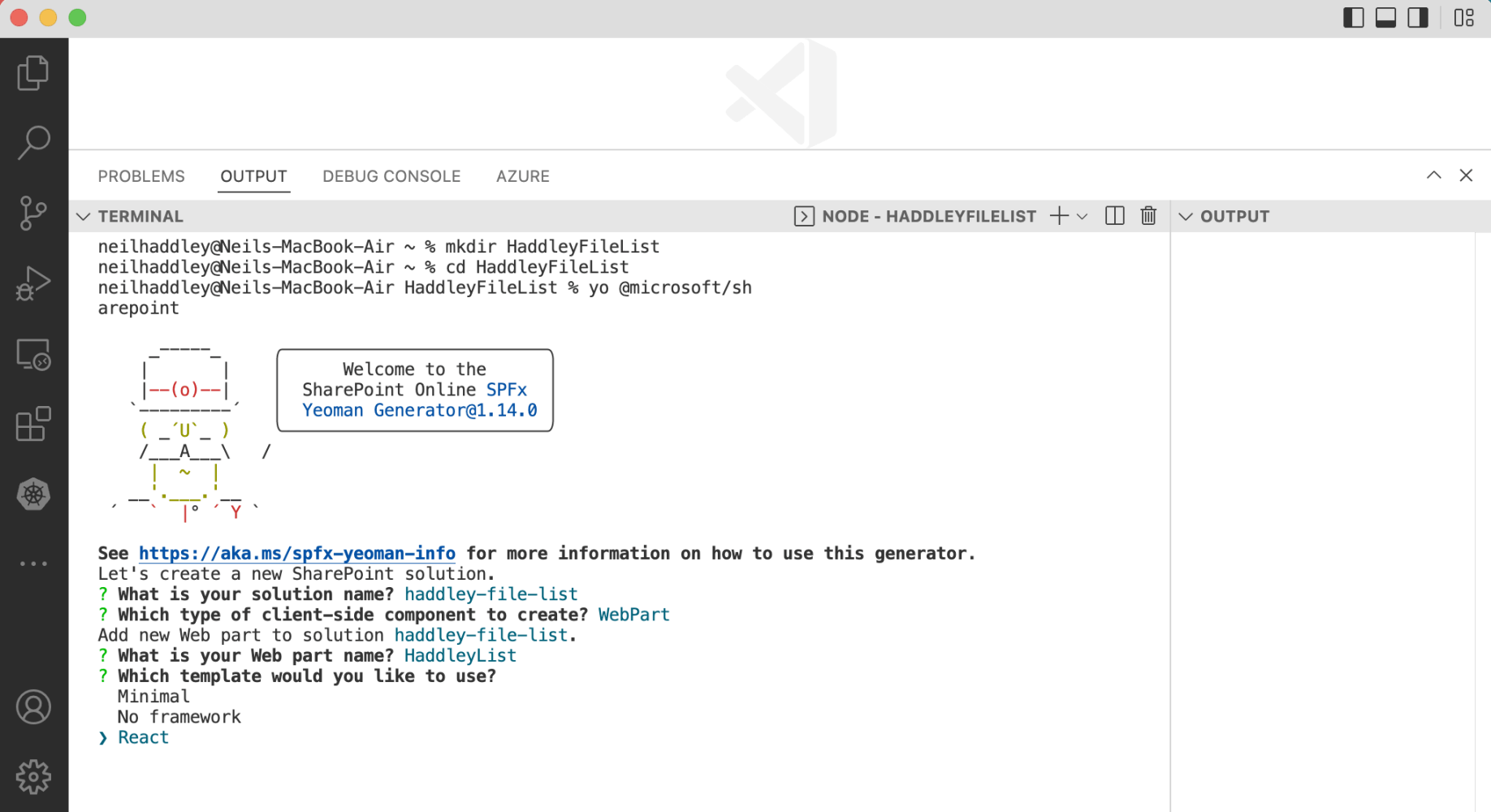This screenshot has width=1491, height=812.
Task: Choose the React template option
Action: click(144, 737)
